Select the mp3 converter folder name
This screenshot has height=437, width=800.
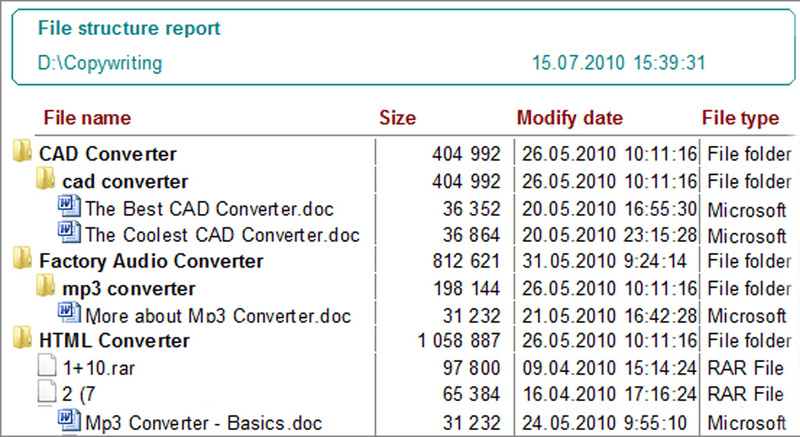pos(129,289)
